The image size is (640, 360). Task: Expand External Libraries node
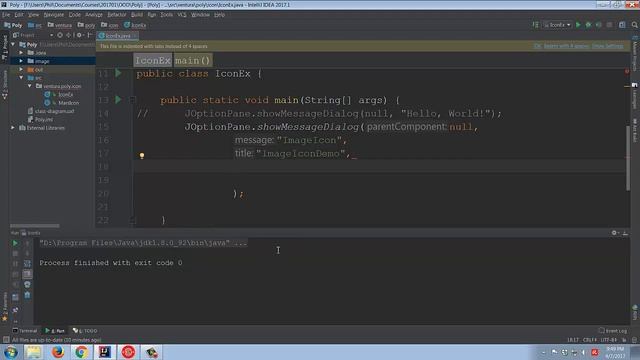(x=13, y=128)
